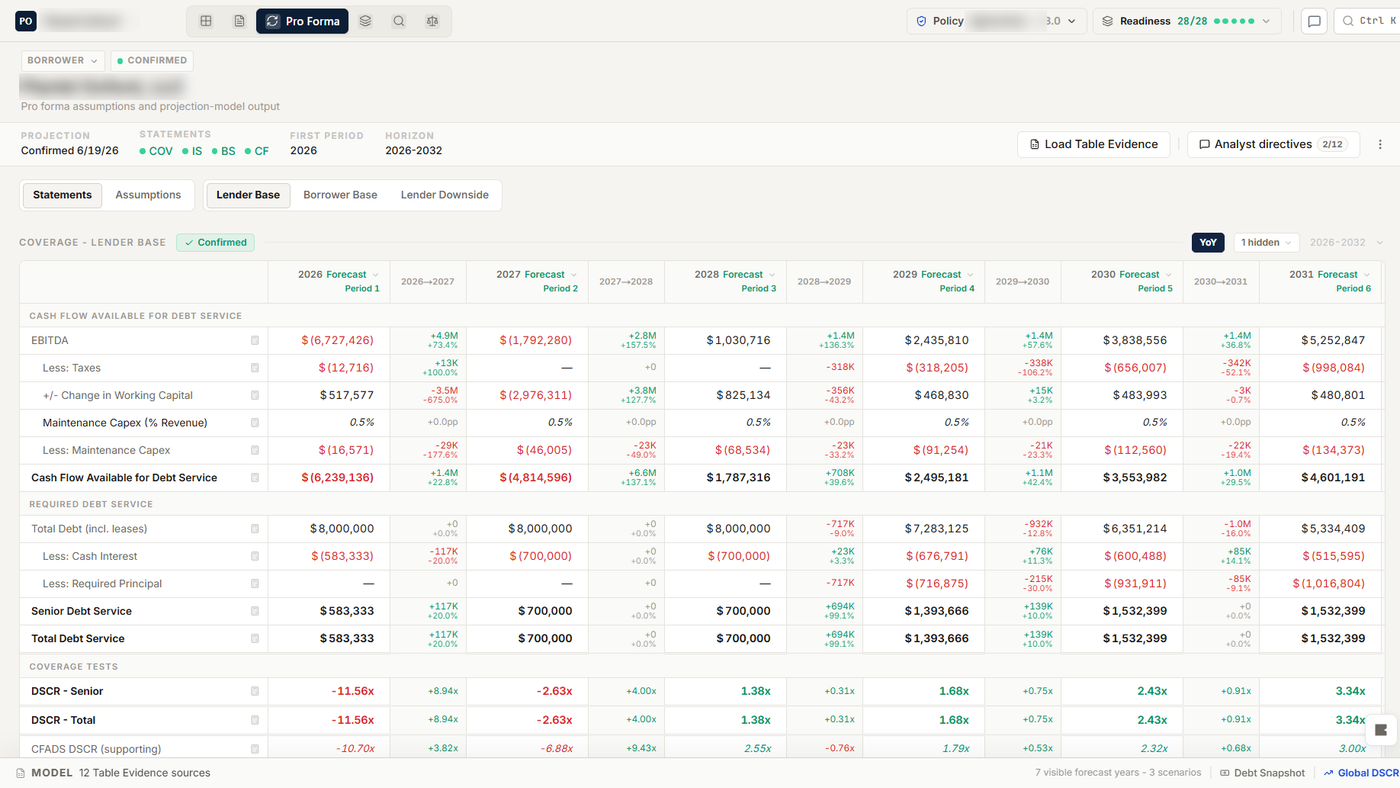The image size is (1400, 788).
Task: Expand the Readiness 28/28 dropdown
Action: coord(1187,21)
